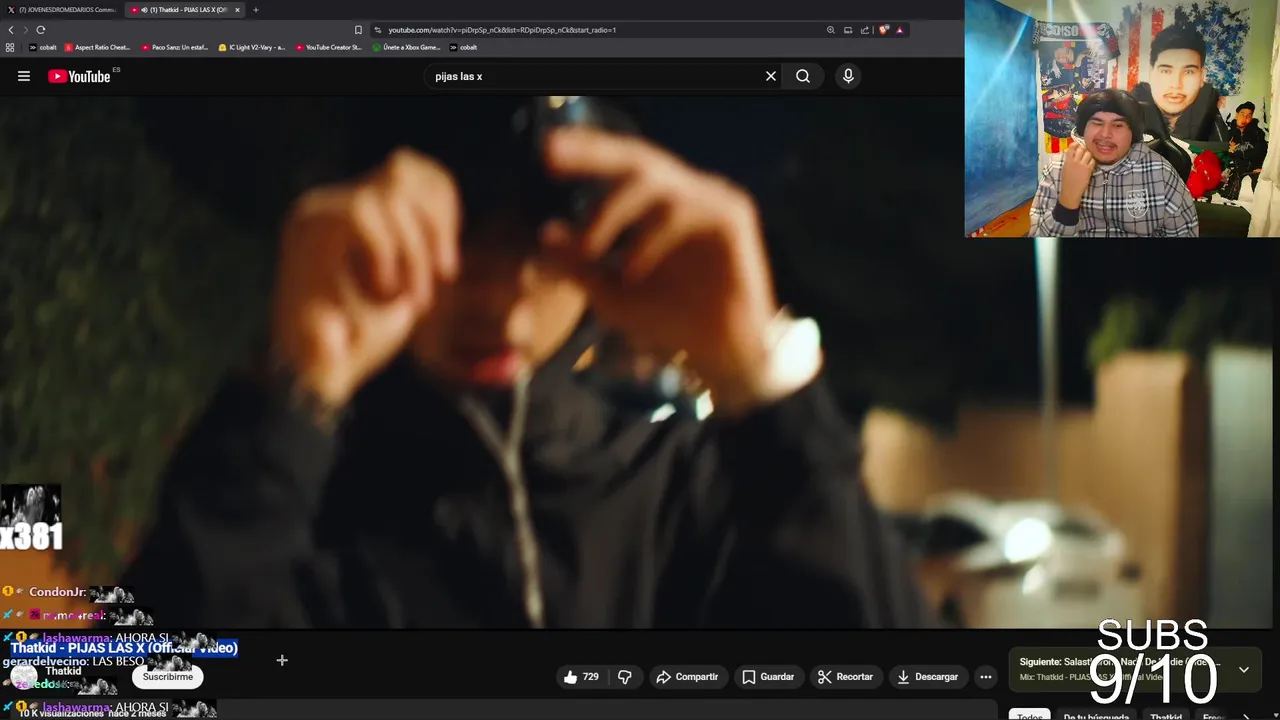This screenshot has width=1280, height=720.
Task: Select the Thatkid filter chip
Action: [1166, 716]
